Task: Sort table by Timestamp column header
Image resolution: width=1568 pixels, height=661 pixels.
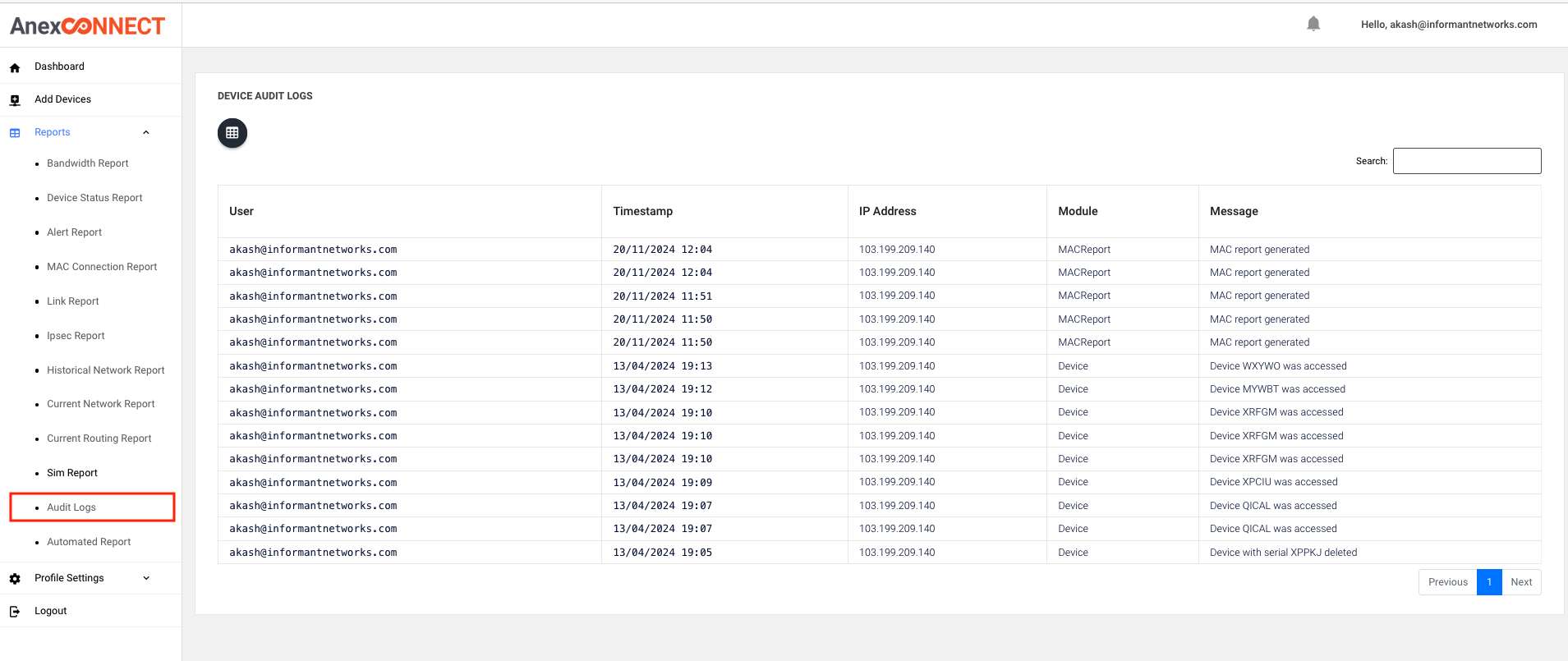Action: coord(642,211)
